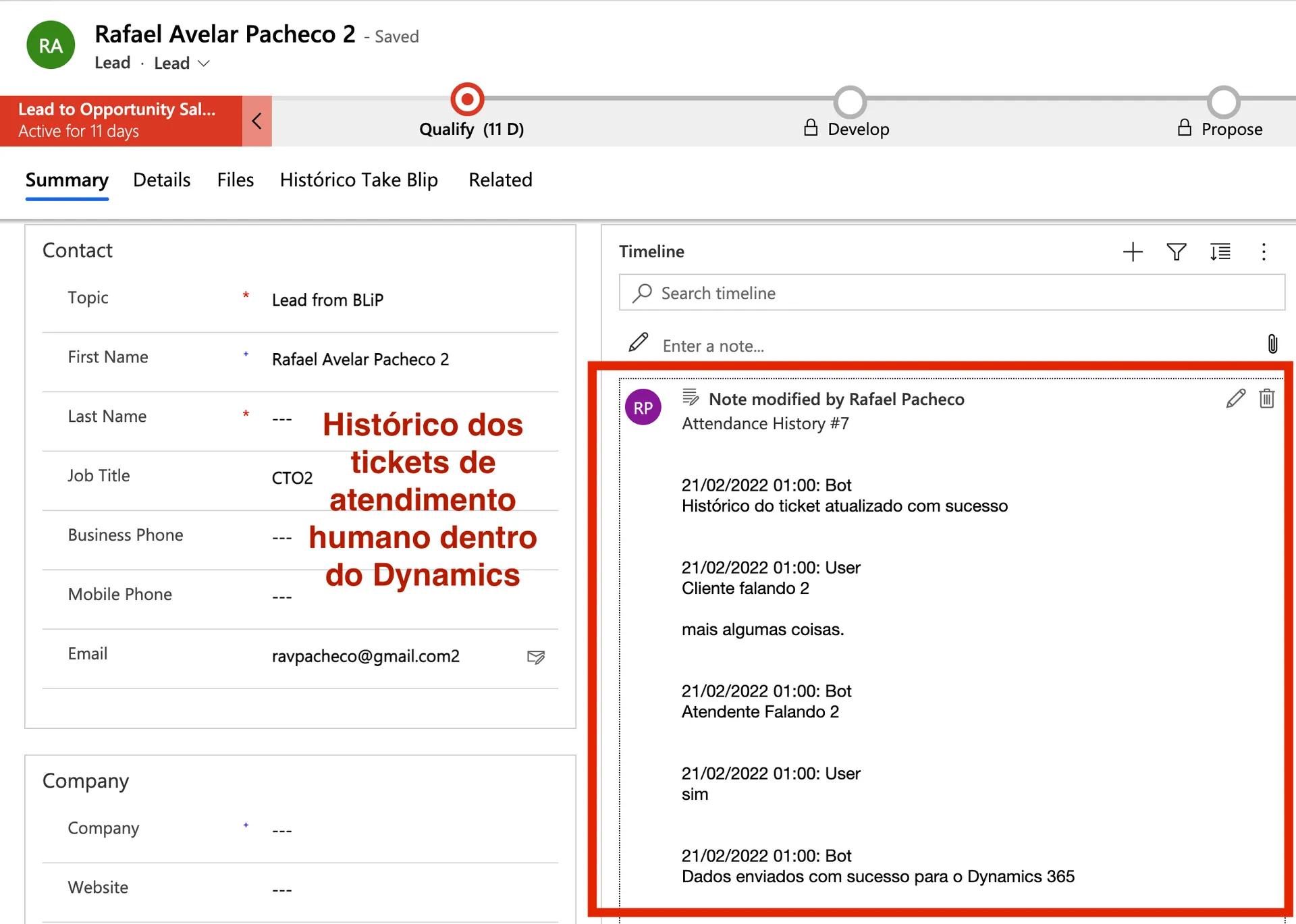Click the note type icon before Note modified
The image size is (1296, 924).
(691, 398)
